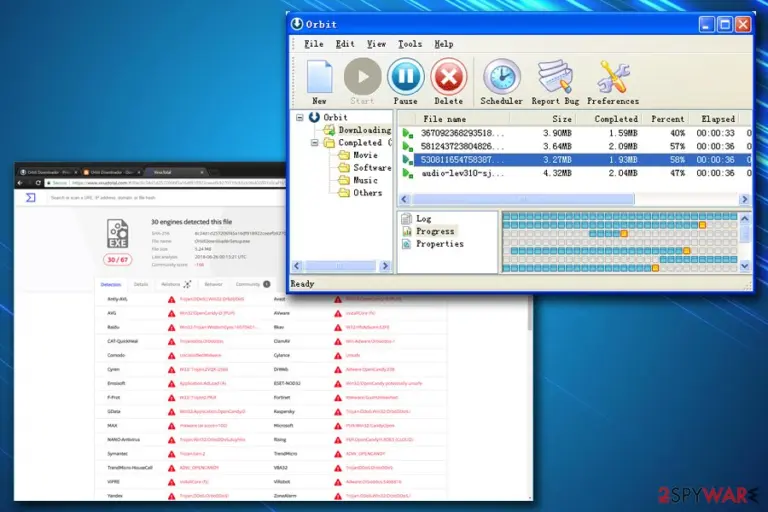Collapse the Completed folder node

pyautogui.click(x=314, y=143)
